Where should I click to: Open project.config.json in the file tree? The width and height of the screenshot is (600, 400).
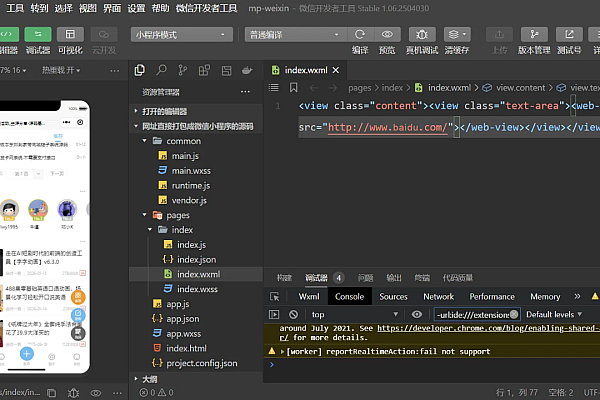201,363
